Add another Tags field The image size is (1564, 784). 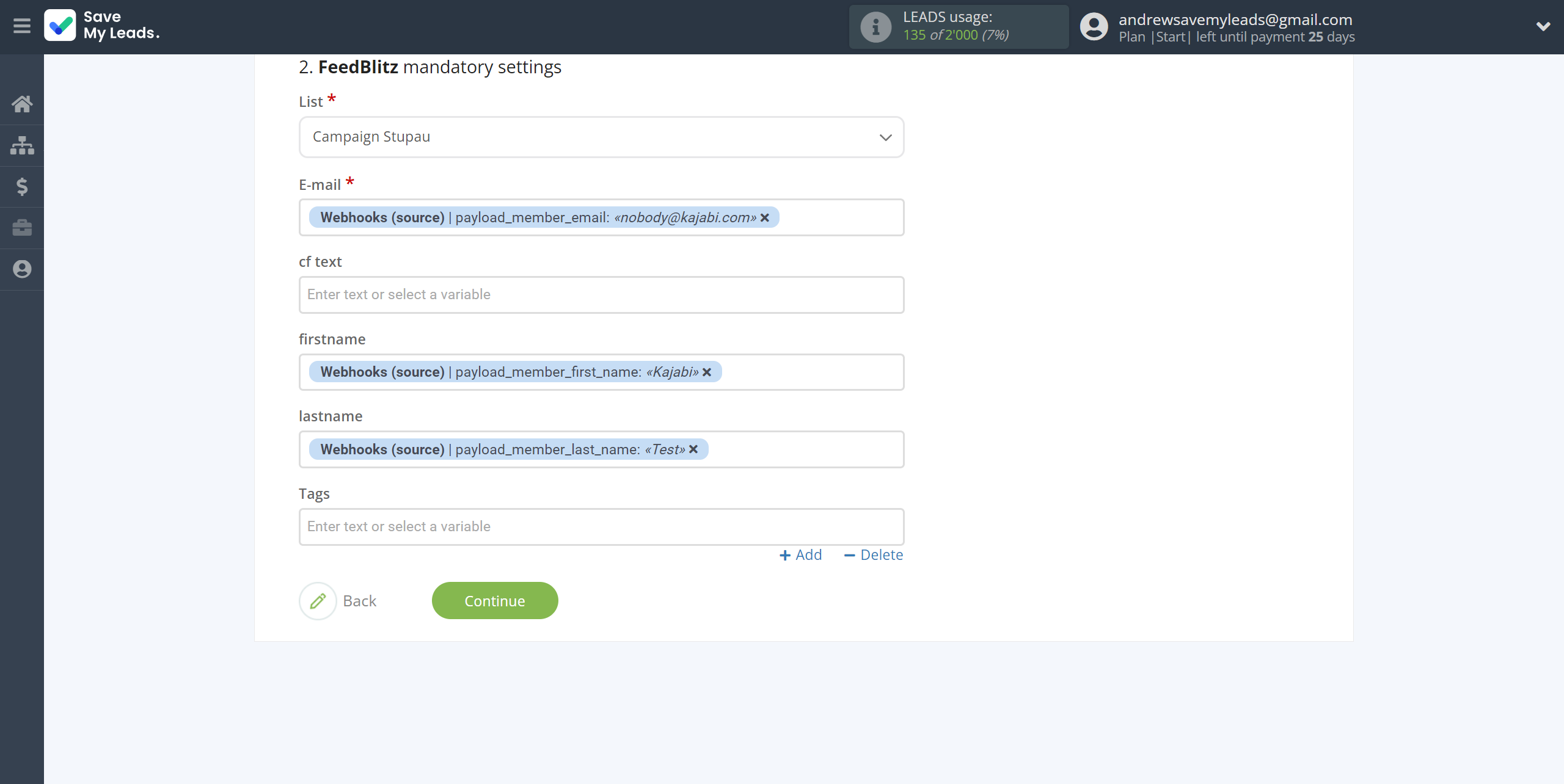coord(801,554)
